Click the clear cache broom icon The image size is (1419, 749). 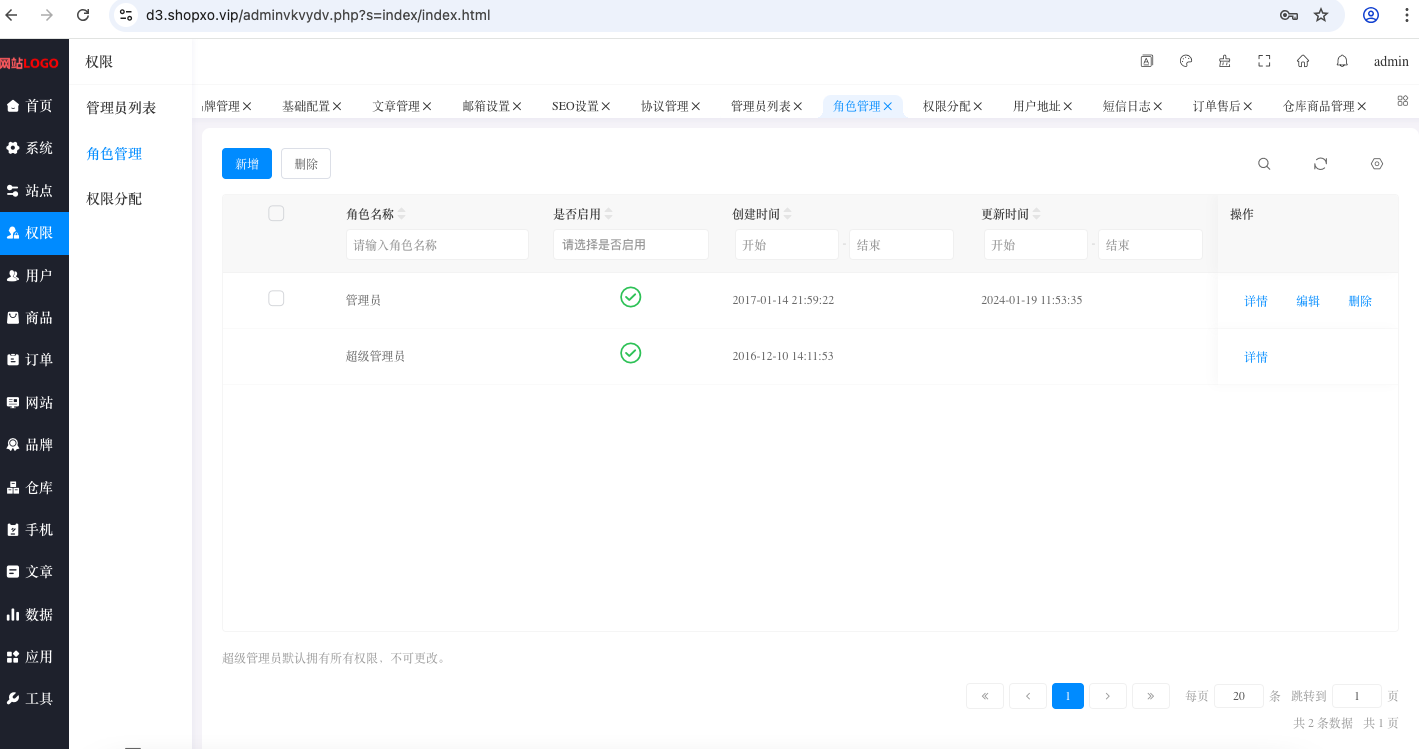click(1225, 61)
